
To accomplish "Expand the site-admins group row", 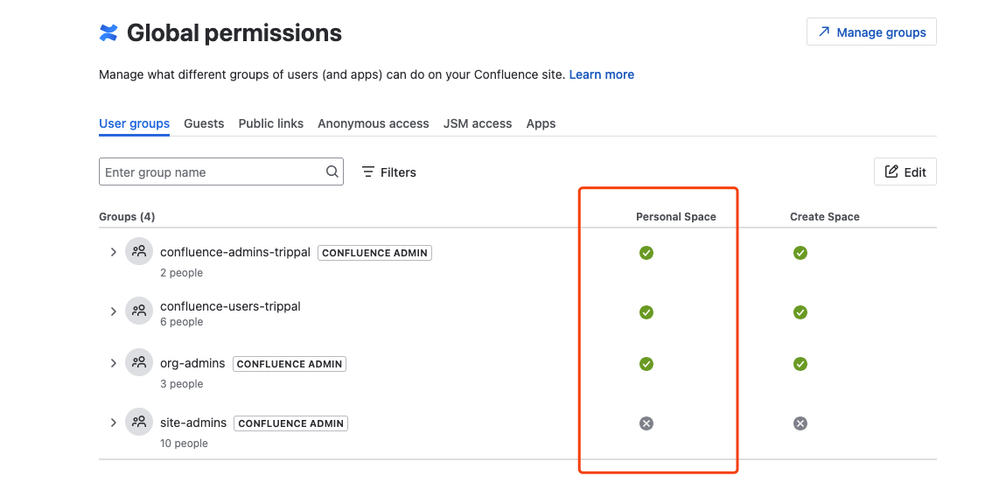I will (x=113, y=422).
